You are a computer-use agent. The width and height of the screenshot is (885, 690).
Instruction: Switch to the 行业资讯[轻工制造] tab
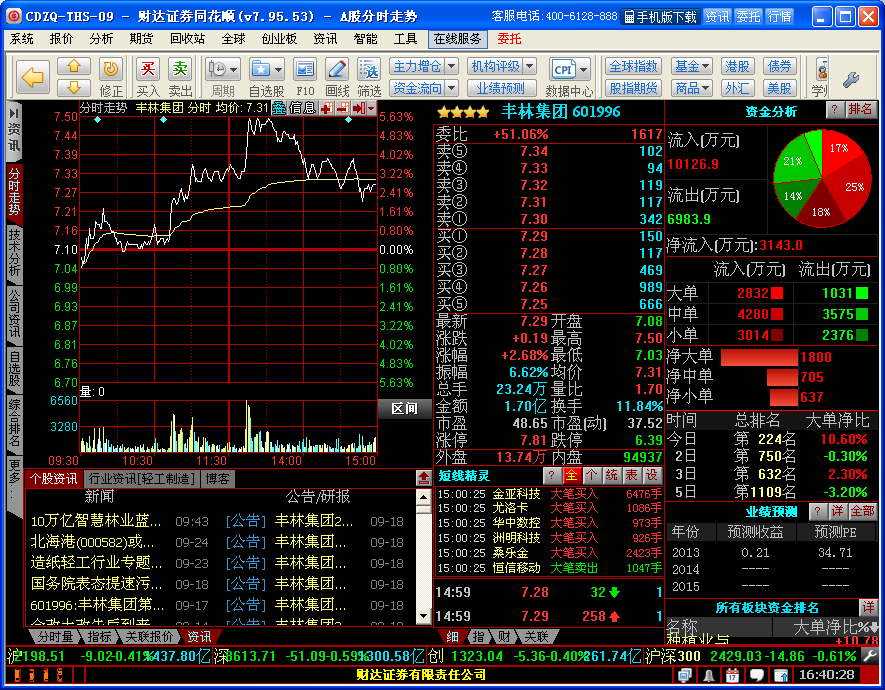pyautogui.click(x=142, y=479)
